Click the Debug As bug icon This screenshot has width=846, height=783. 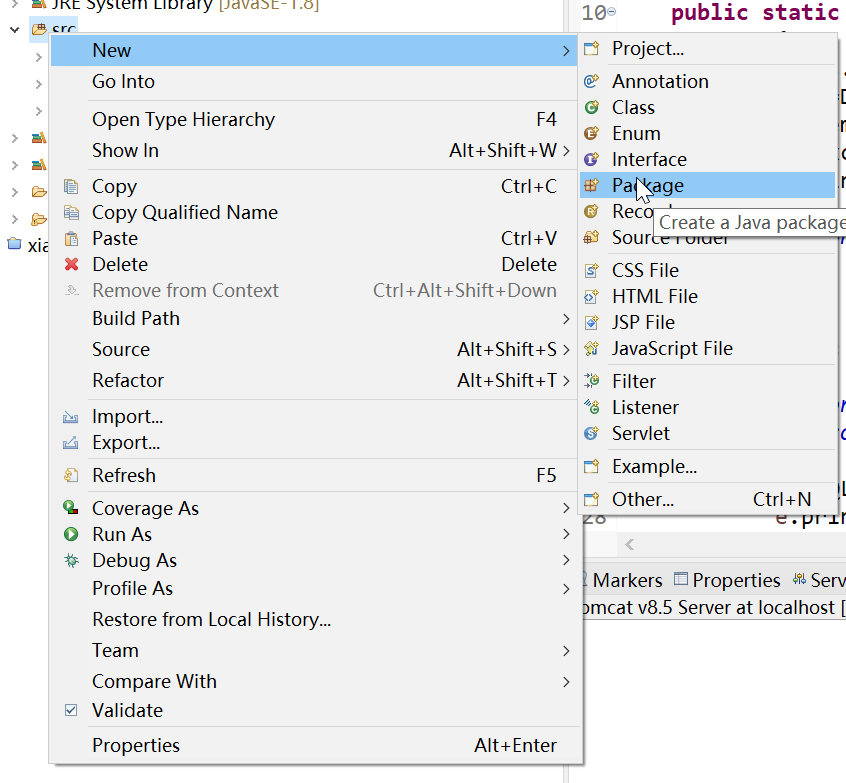pyautogui.click(x=71, y=561)
